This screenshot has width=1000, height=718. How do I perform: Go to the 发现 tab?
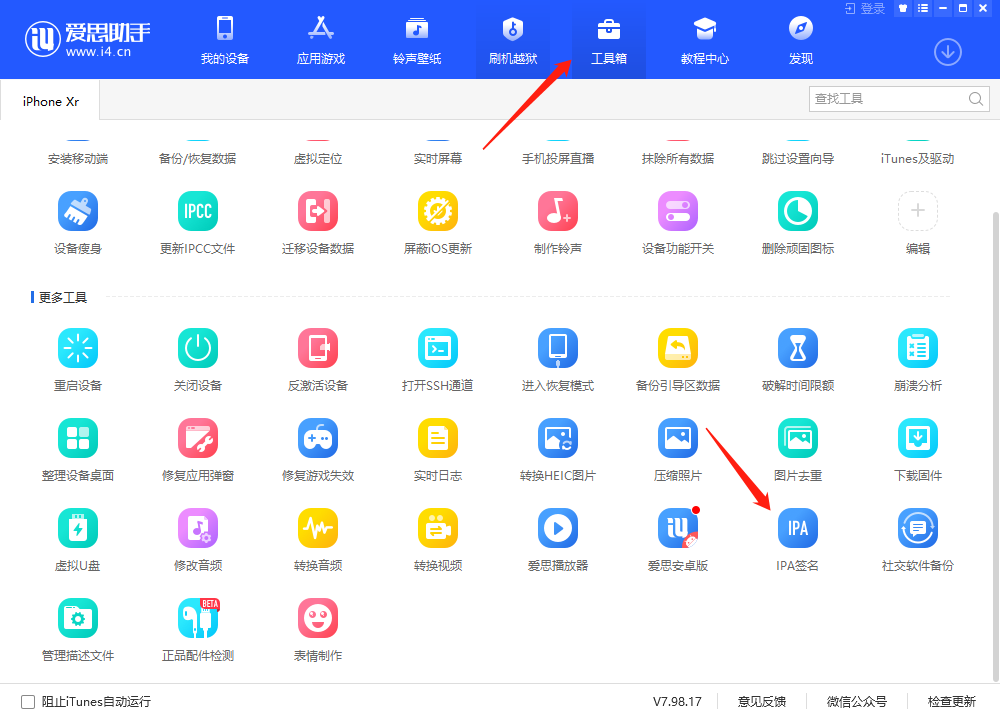[x=801, y=41]
